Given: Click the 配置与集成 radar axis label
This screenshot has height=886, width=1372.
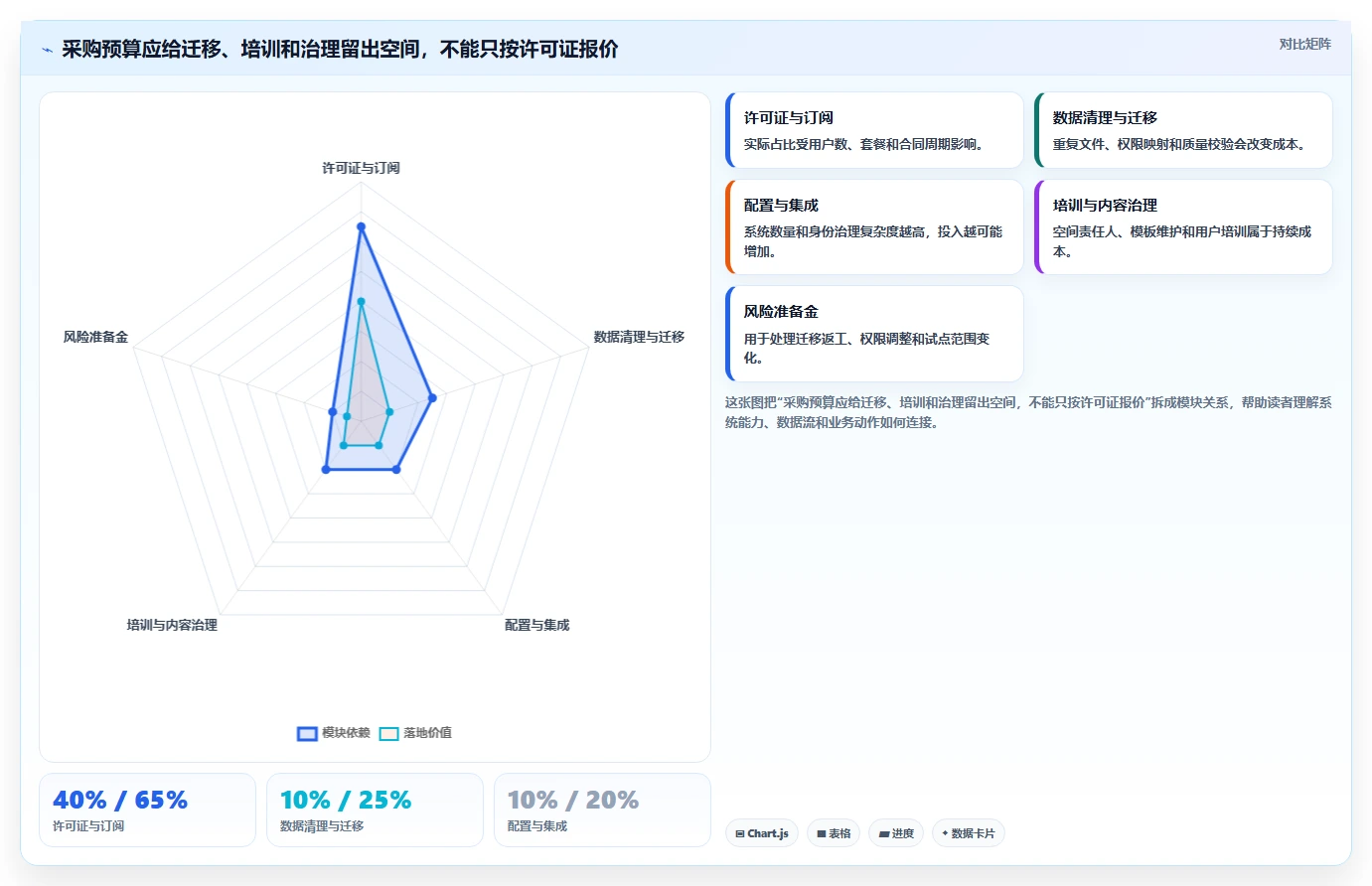Looking at the screenshot, I should point(536,625).
